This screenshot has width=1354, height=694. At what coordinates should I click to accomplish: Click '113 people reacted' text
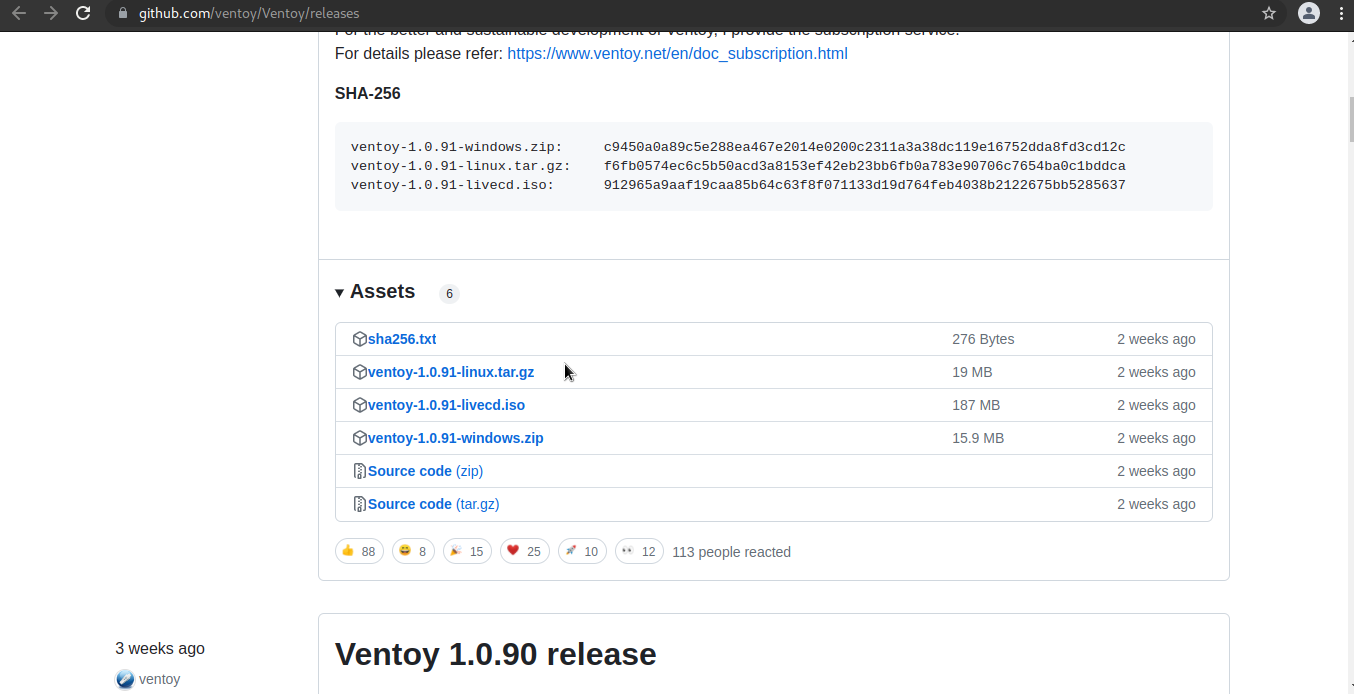pos(731,552)
